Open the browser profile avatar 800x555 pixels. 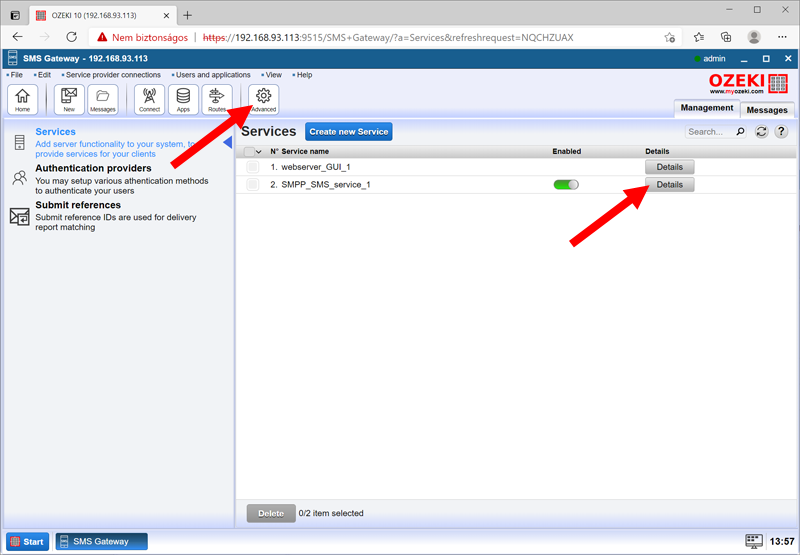[x=754, y=37]
